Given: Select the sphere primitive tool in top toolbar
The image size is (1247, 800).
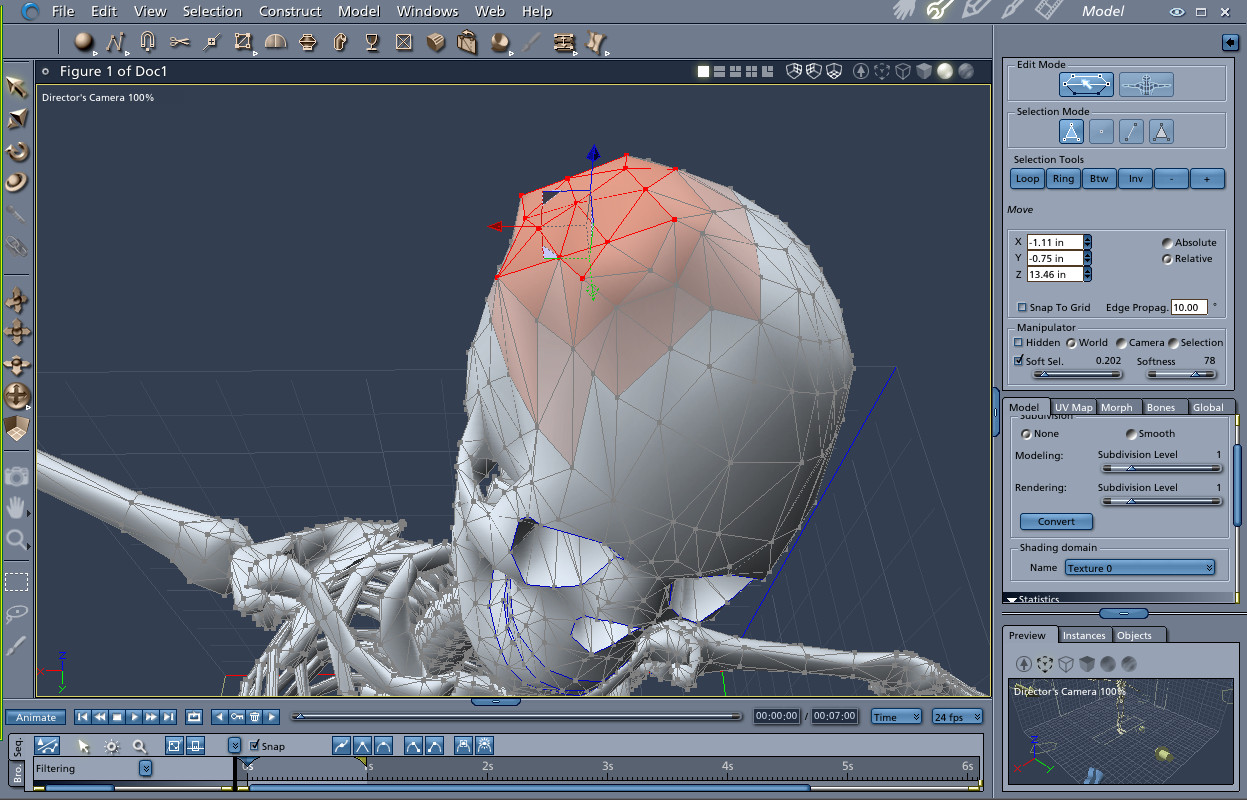Looking at the screenshot, I should pos(84,42).
